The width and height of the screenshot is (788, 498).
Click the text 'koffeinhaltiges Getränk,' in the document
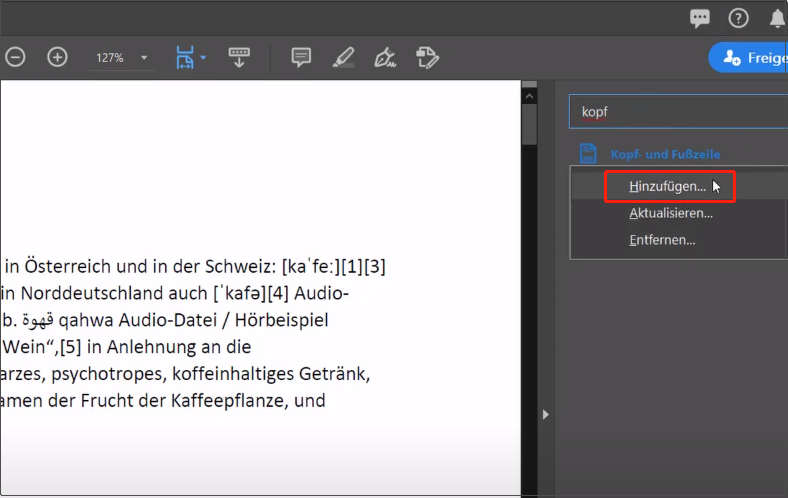point(271,374)
